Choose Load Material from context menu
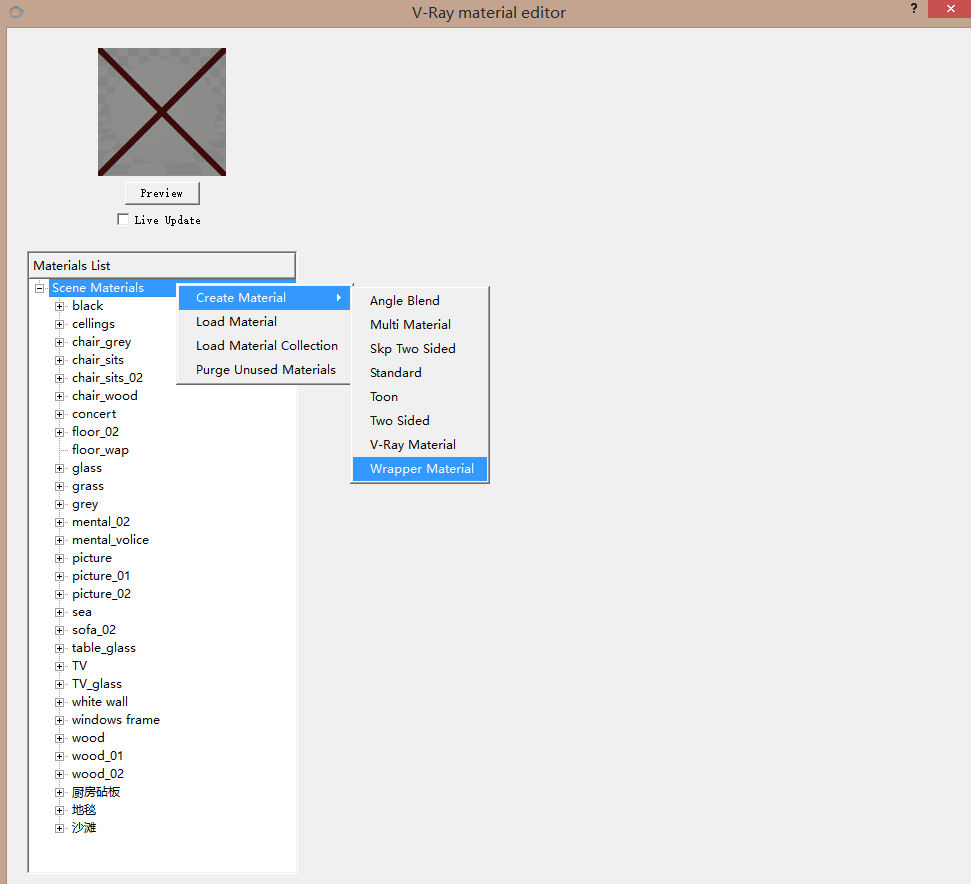 click(264, 322)
